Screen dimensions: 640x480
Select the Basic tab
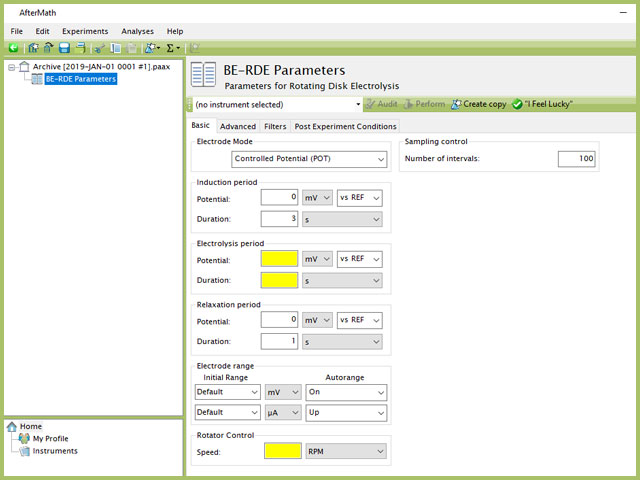[200, 125]
